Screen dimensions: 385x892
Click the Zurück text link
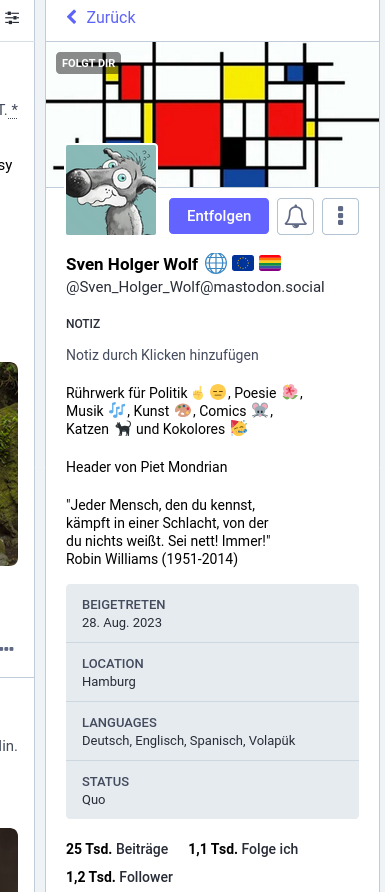pyautogui.click(x=111, y=17)
